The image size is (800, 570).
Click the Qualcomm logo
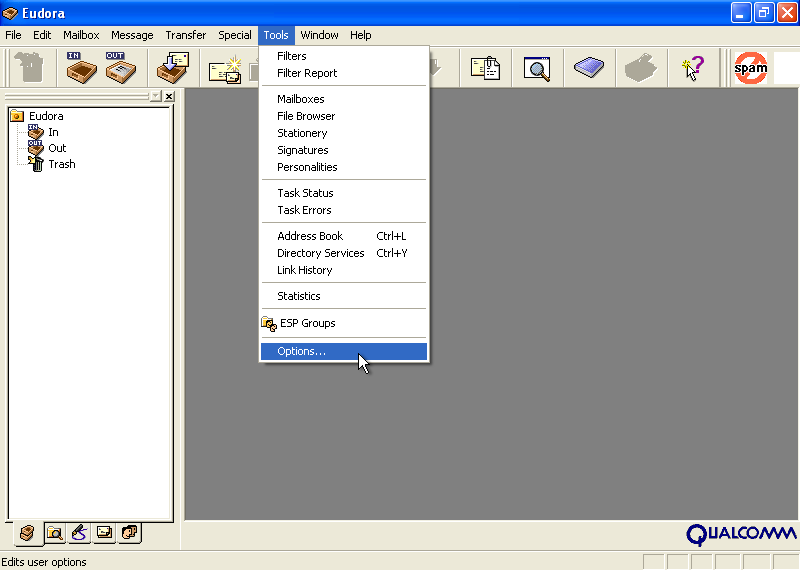(x=741, y=534)
